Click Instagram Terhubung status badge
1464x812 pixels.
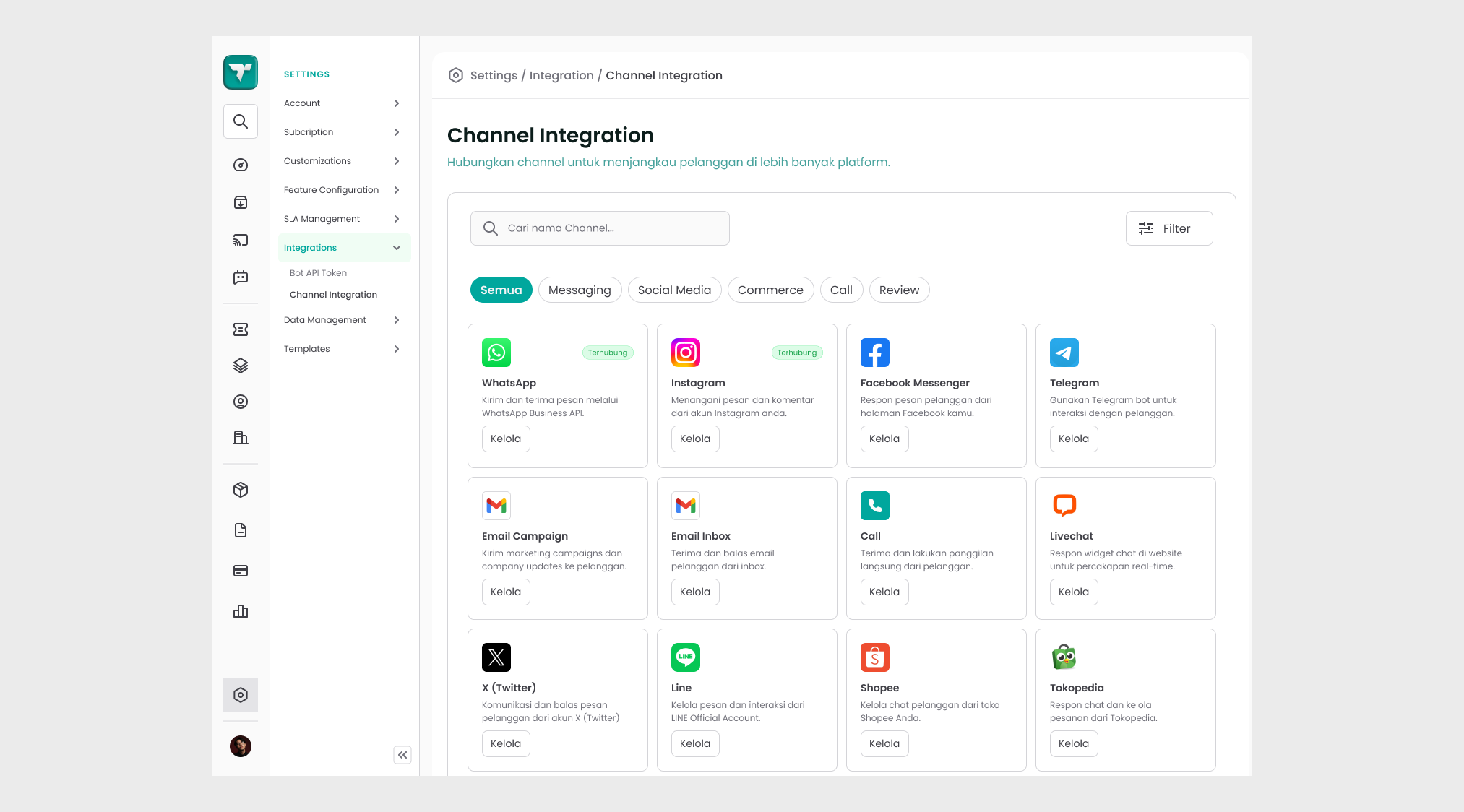797,353
